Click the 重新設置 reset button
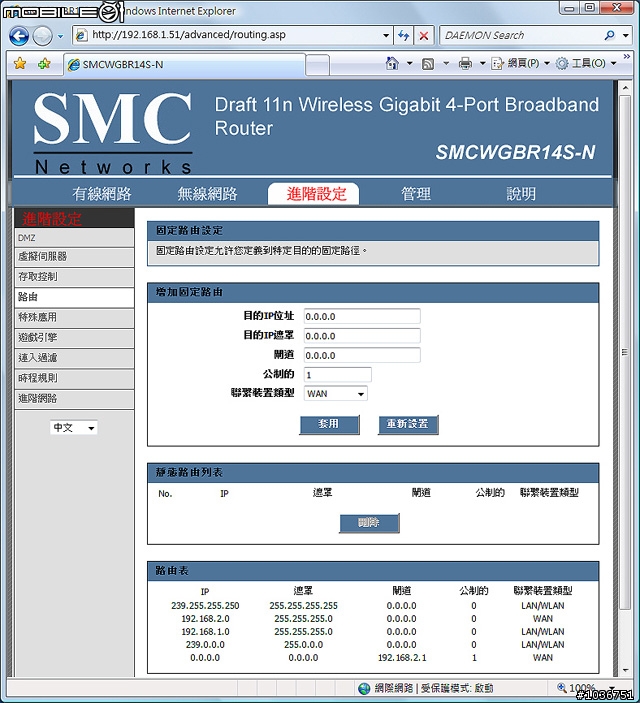Image resolution: width=640 pixels, height=703 pixels. coord(408,424)
